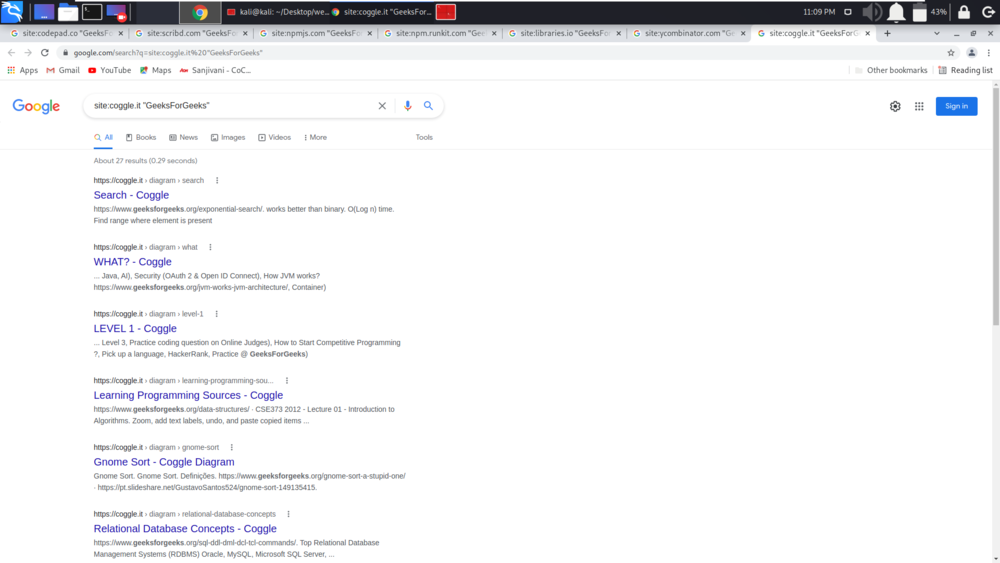Screen dimensions: 1000x563
Task: Open the Reading list
Action: 966,70
